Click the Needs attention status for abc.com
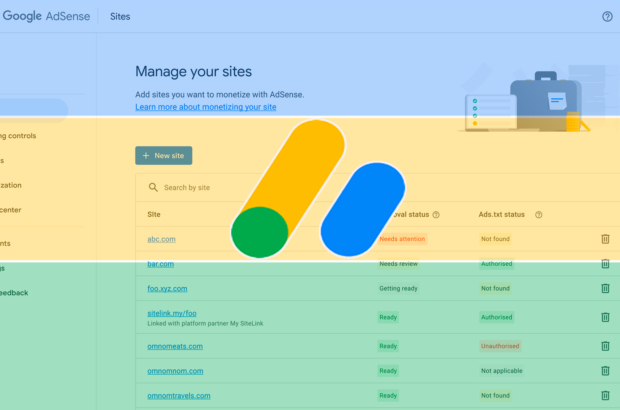Image resolution: width=620 pixels, height=410 pixels. [402, 239]
